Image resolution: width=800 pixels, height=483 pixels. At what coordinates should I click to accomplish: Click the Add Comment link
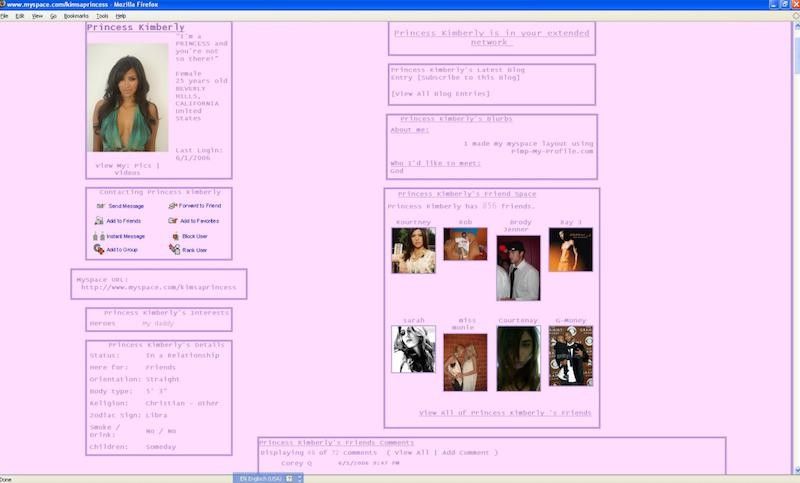[x=465, y=452]
